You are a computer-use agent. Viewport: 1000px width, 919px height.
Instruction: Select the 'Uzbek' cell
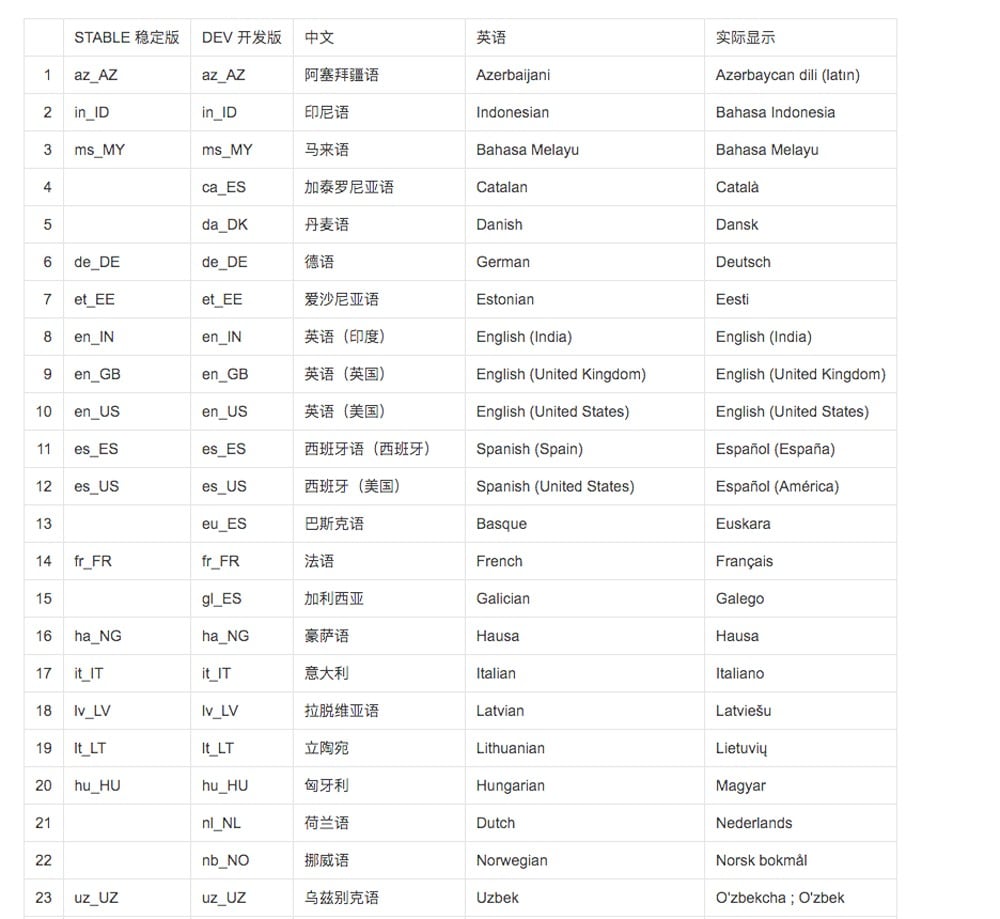585,898
